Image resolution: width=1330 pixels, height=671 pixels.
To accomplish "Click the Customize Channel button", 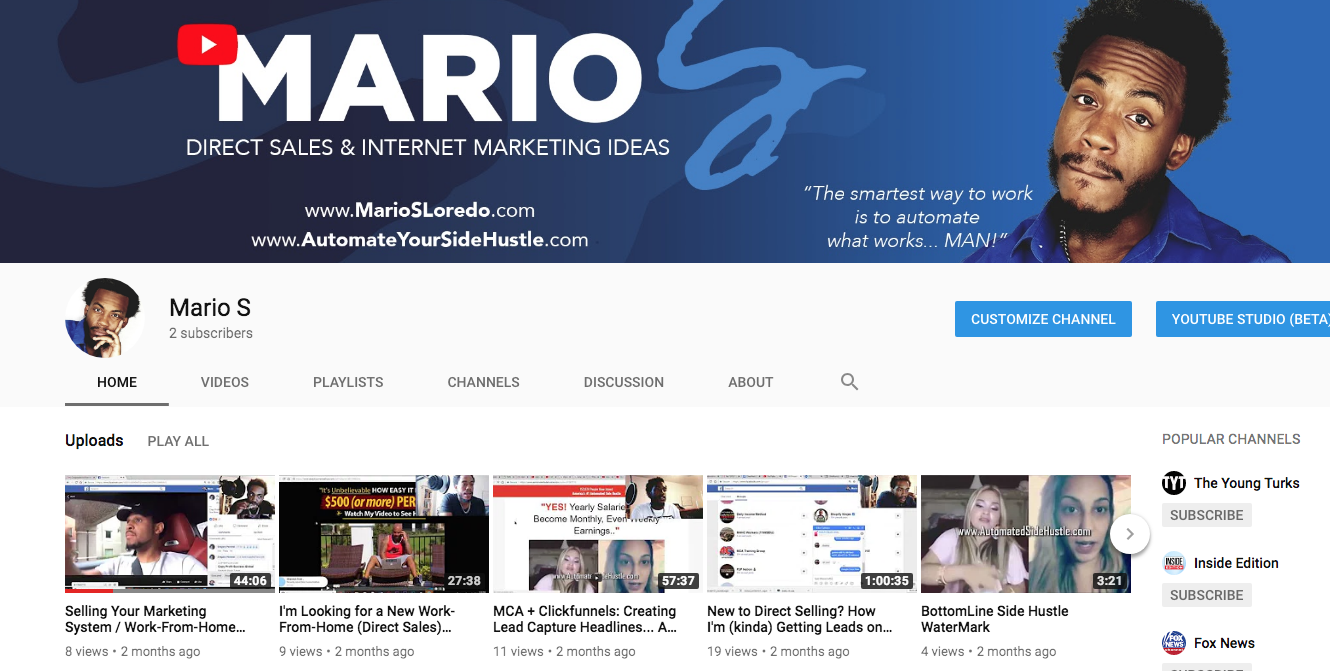I will tap(1043, 319).
